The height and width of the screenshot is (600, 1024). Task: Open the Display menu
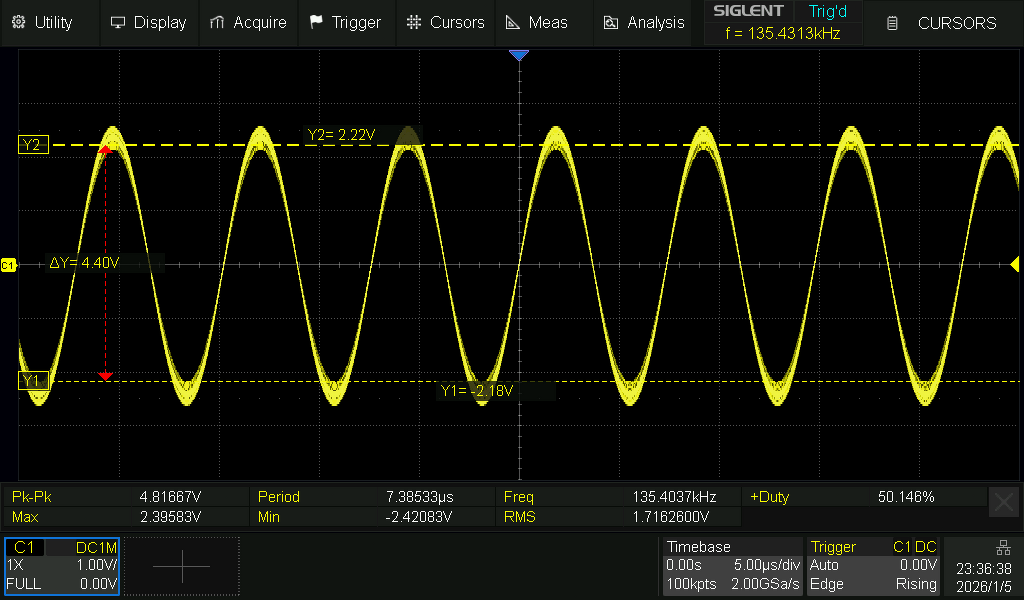[x=149, y=23]
